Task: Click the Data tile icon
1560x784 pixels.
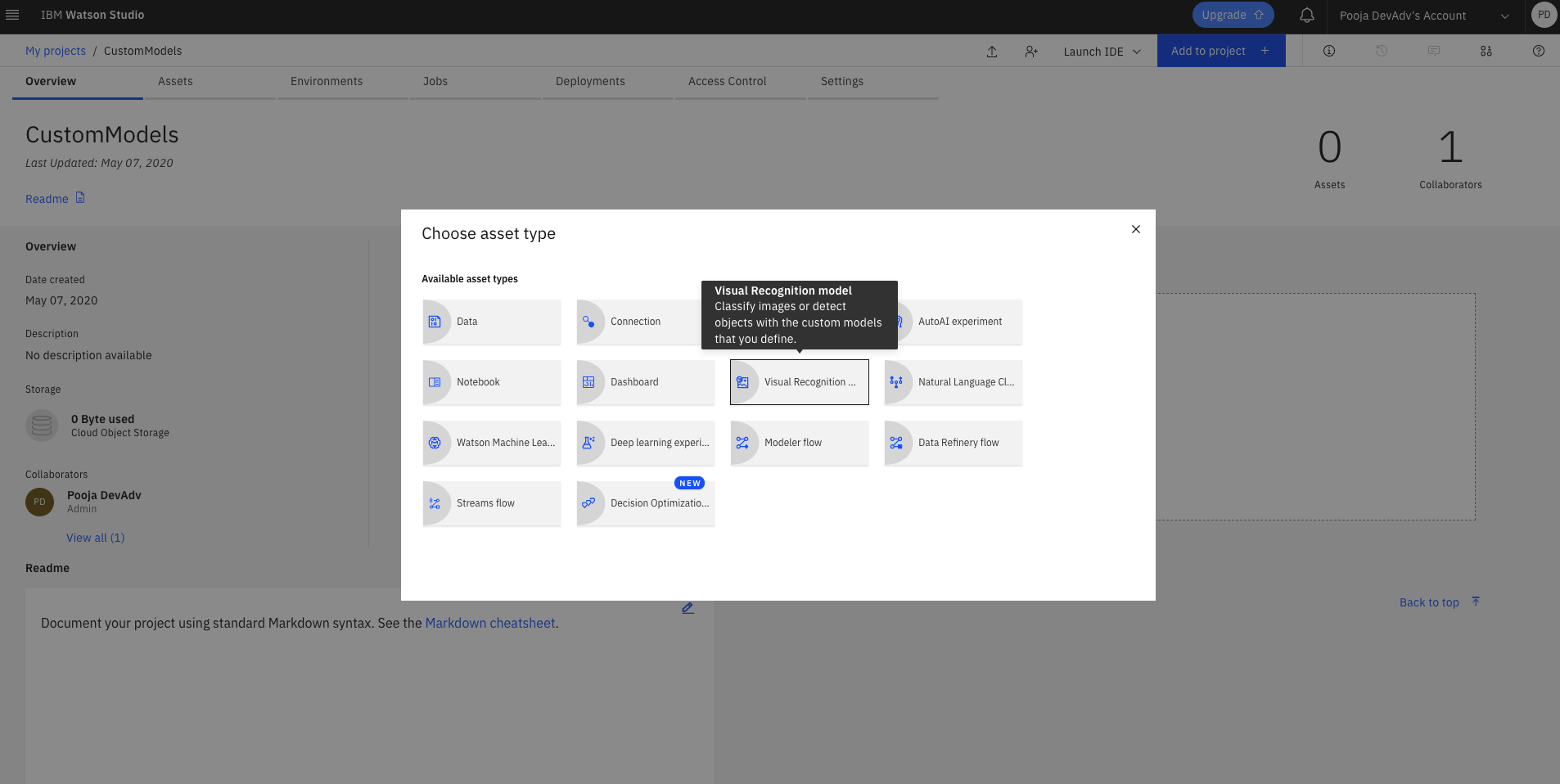Action: pos(435,322)
